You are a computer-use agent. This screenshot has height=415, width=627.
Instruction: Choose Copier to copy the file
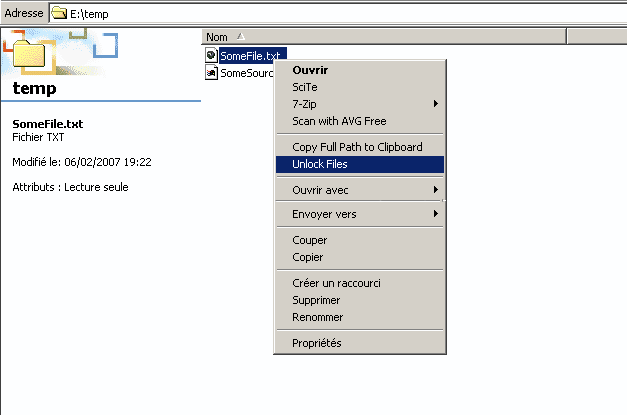(x=359, y=257)
